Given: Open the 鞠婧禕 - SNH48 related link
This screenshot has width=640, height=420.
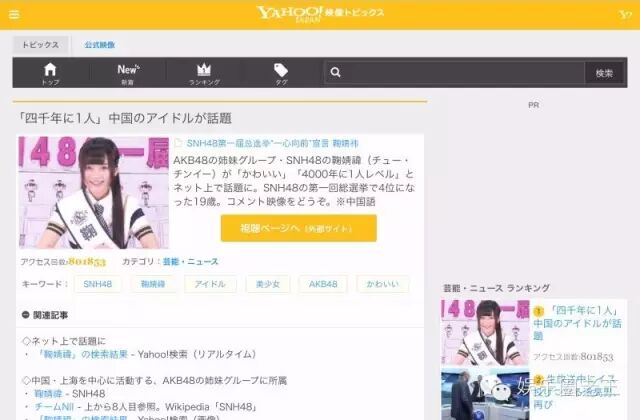Looking at the screenshot, I should [48, 394].
